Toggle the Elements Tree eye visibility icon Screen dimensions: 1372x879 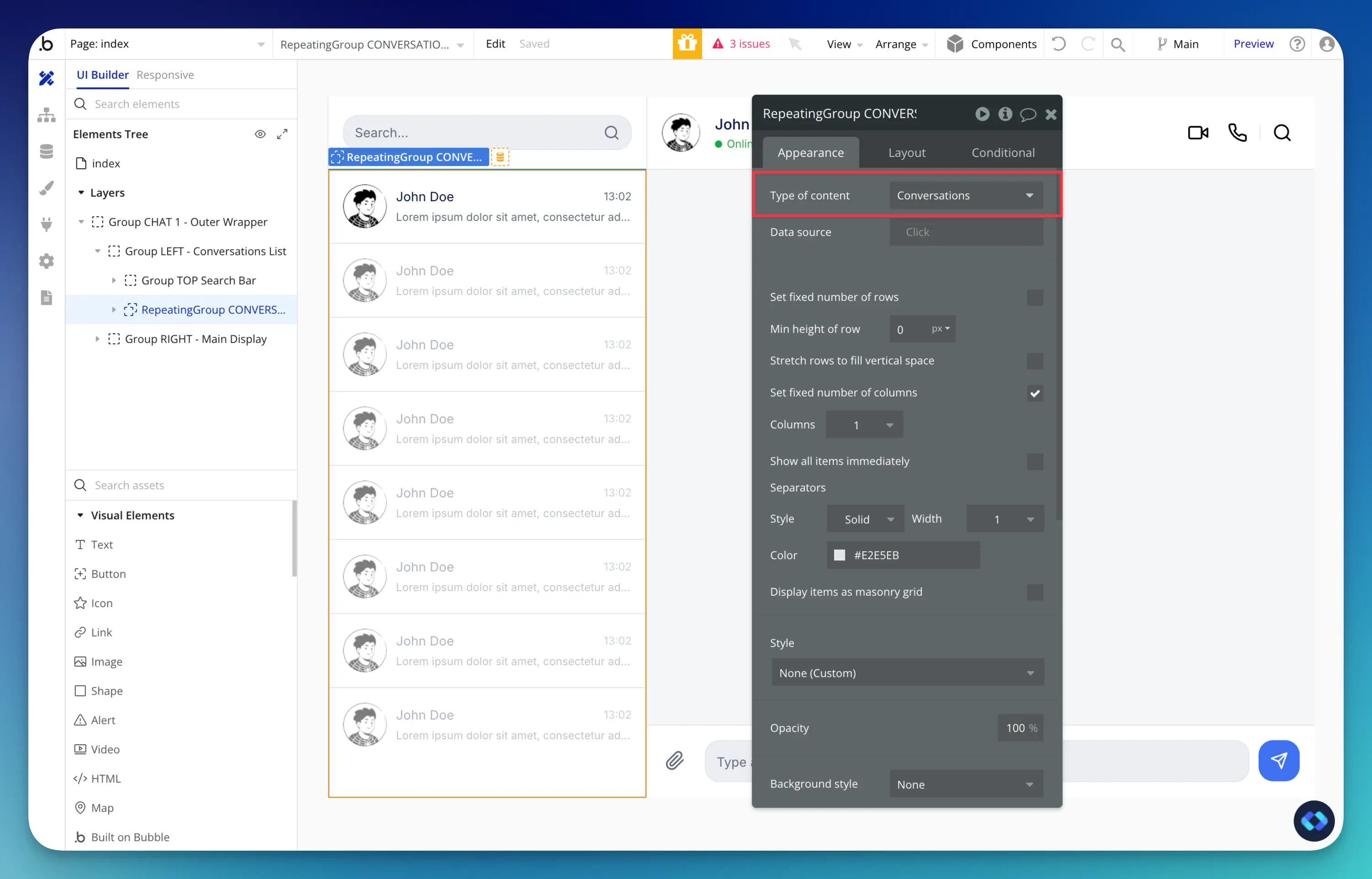point(260,134)
